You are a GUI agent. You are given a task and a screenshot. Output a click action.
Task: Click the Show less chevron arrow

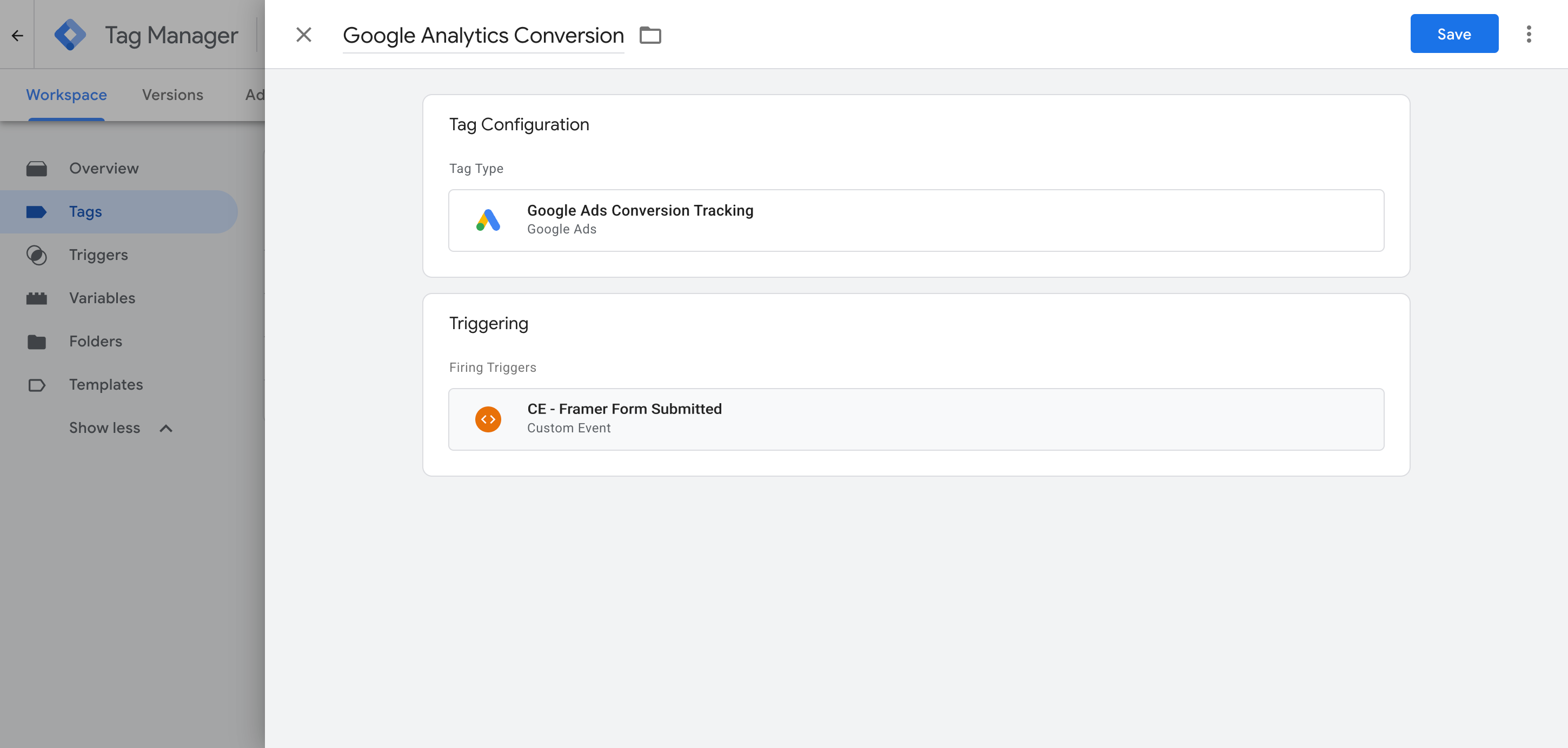[x=165, y=428]
